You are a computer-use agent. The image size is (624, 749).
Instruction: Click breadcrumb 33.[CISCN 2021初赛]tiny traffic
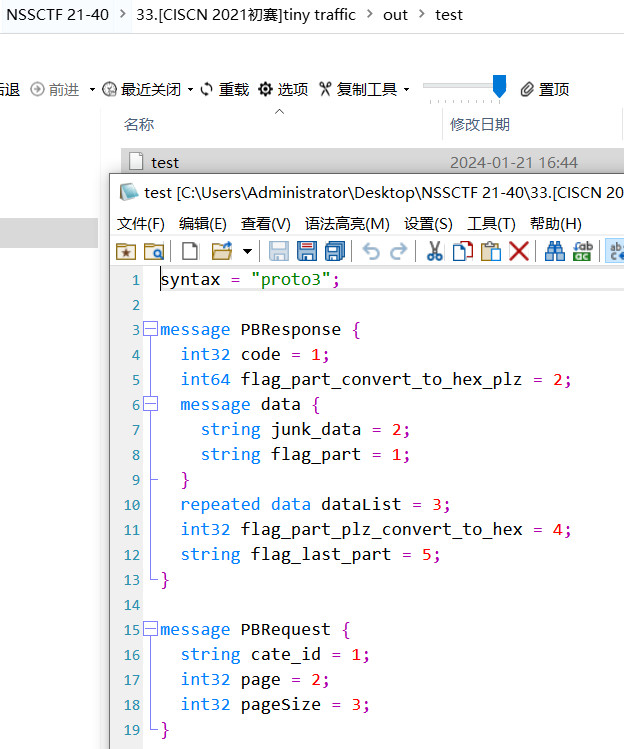click(246, 15)
